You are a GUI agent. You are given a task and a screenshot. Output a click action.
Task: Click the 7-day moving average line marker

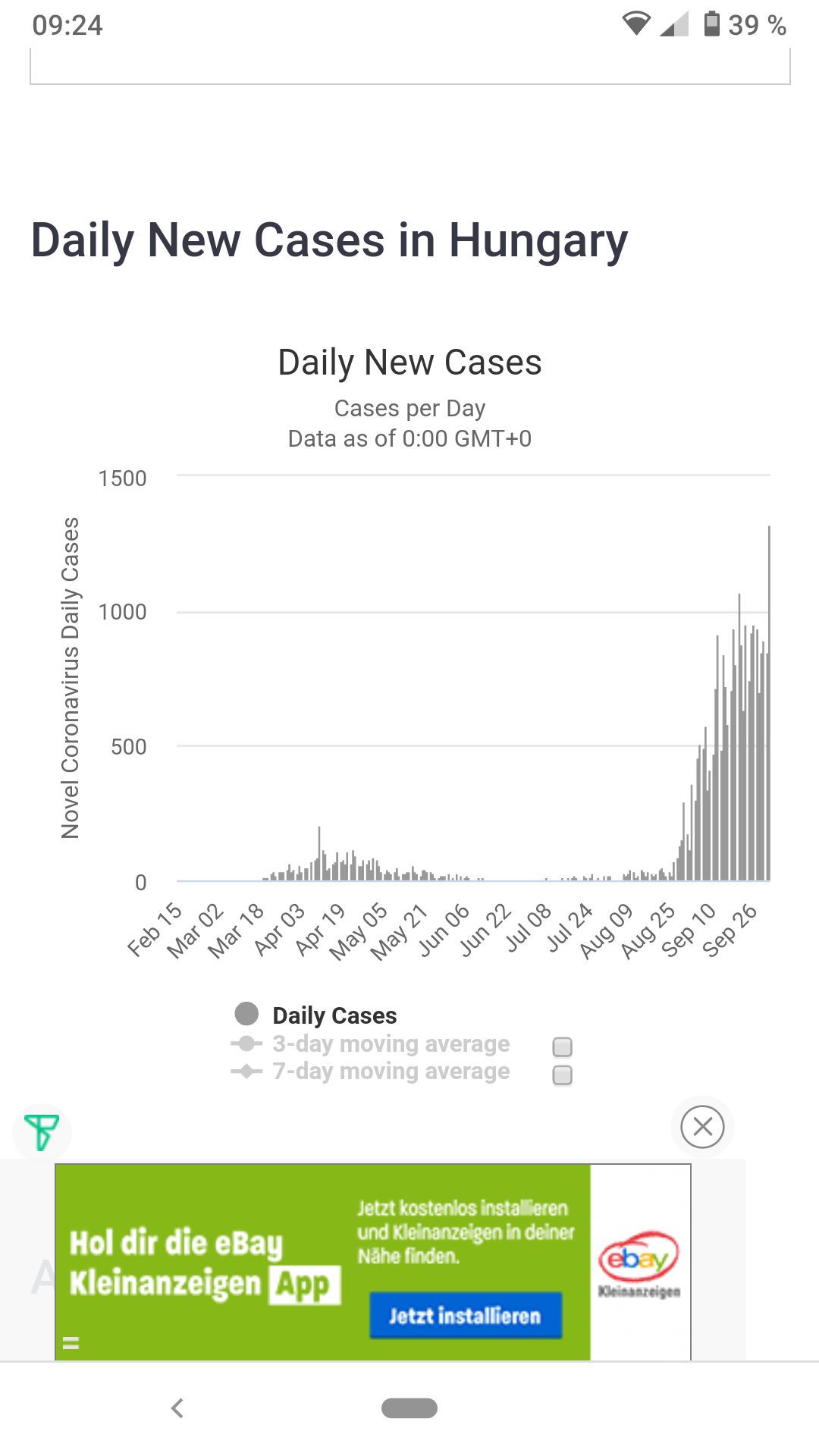click(246, 1072)
